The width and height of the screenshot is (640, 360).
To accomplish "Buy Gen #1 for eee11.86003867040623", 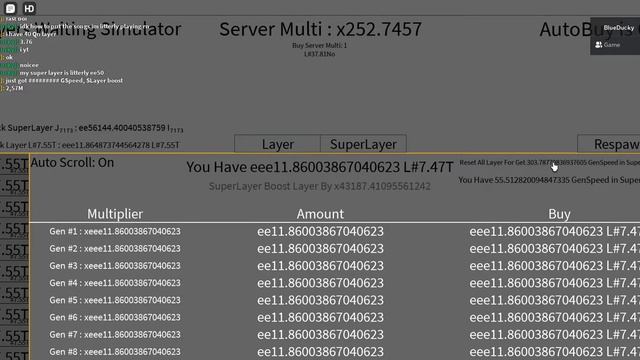I will coord(554,231).
